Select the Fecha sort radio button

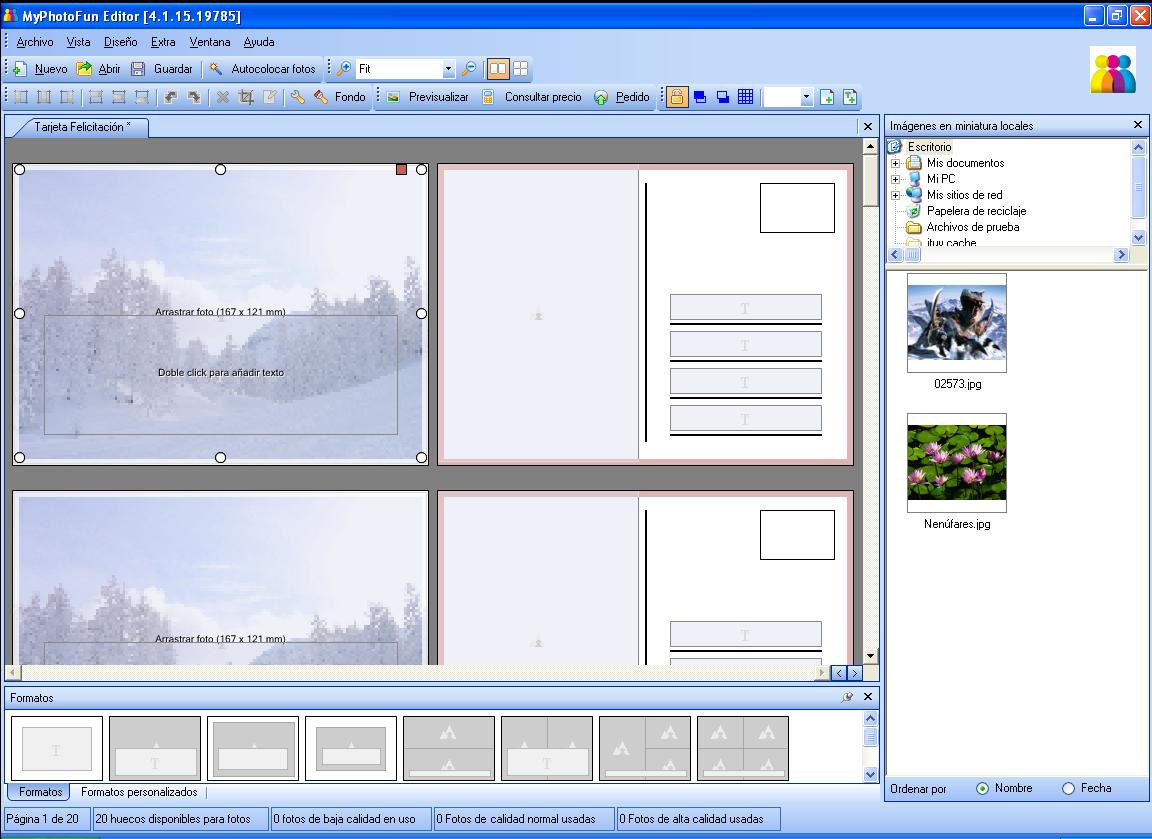(x=1068, y=788)
